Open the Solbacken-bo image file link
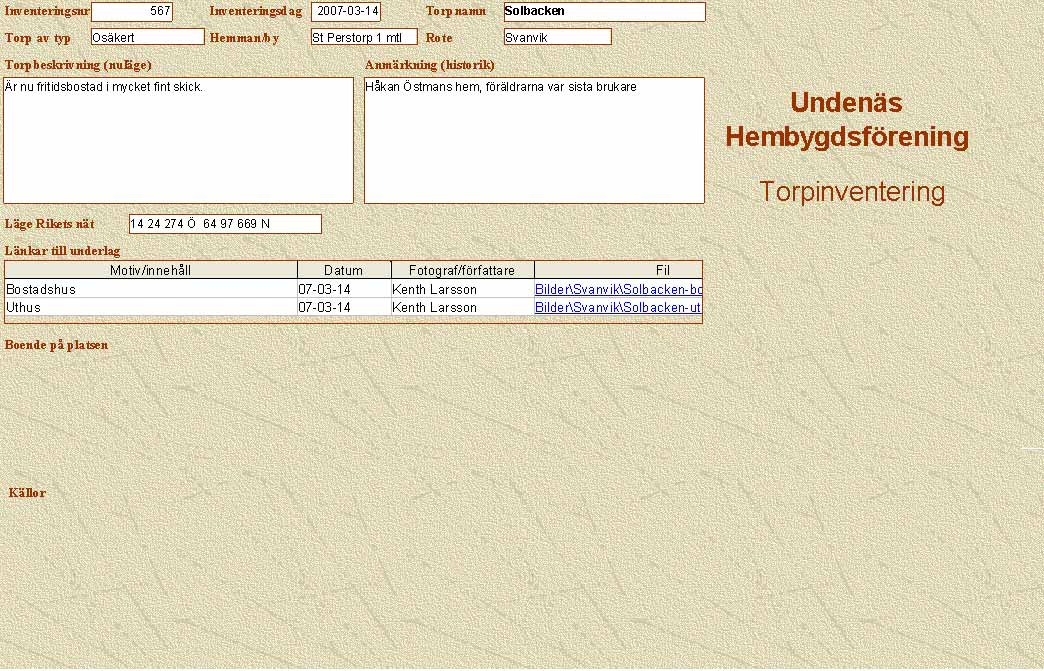 click(x=618, y=289)
